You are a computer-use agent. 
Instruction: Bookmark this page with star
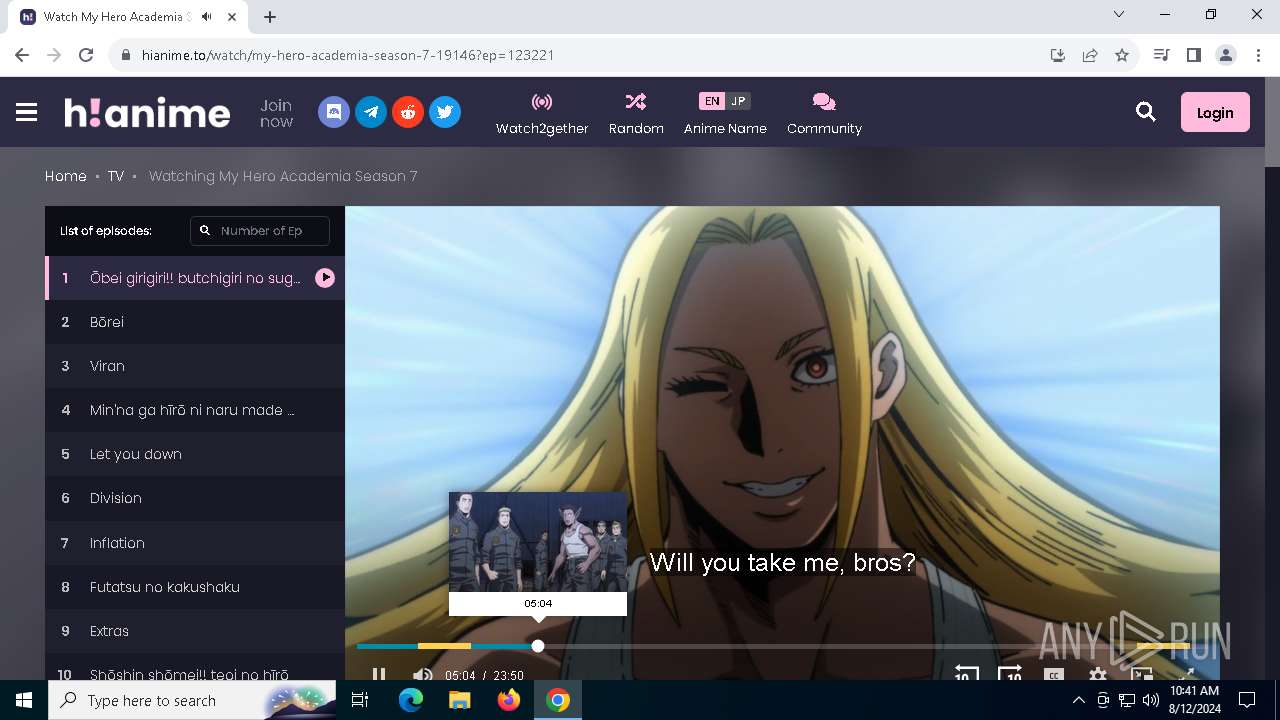1122,55
